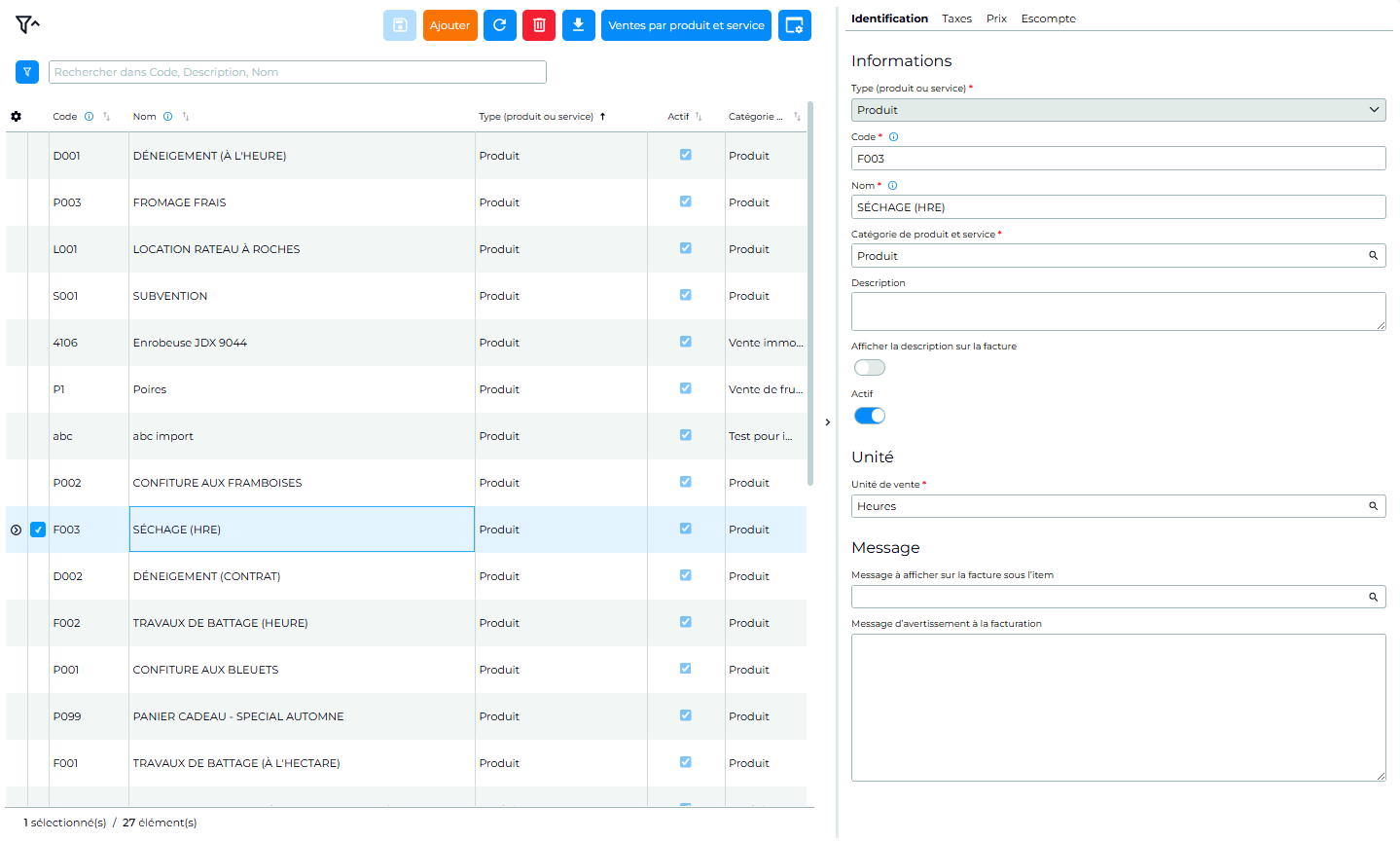
Task: Click the search icon in Unité de vente
Action: pyautogui.click(x=1374, y=506)
